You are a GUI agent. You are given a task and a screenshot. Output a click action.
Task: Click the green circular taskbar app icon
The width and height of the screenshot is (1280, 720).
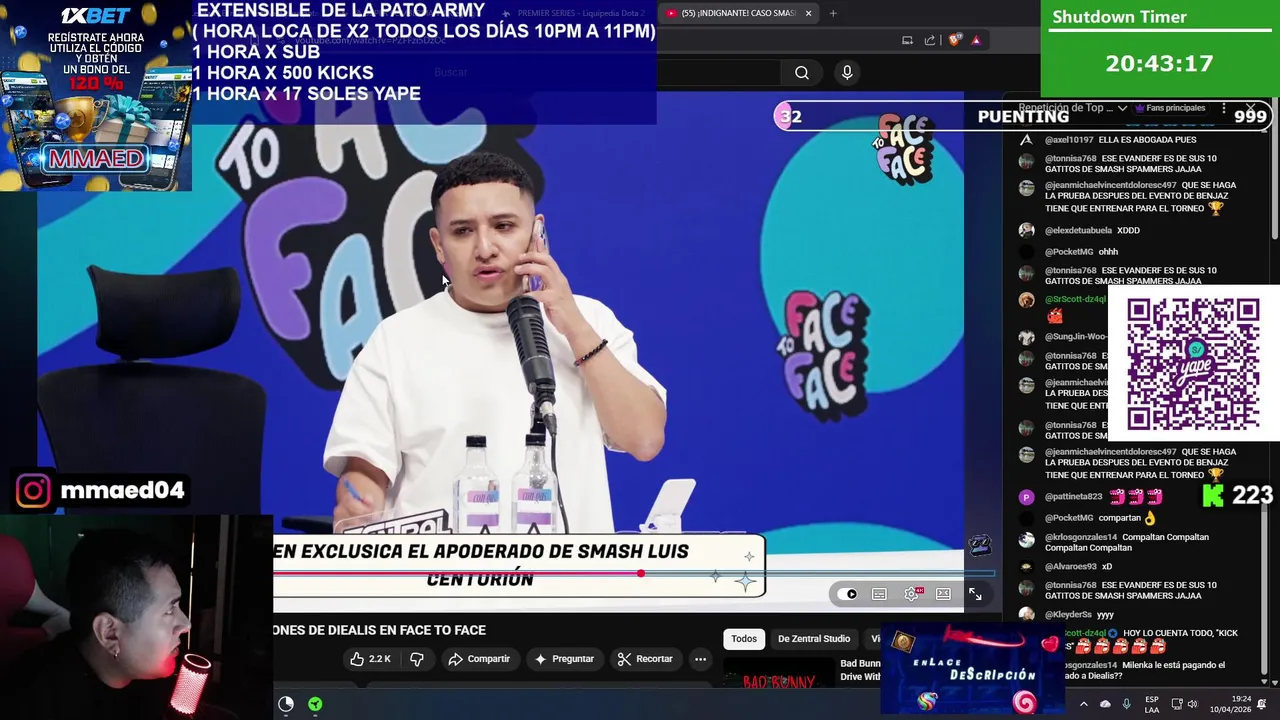click(315, 704)
